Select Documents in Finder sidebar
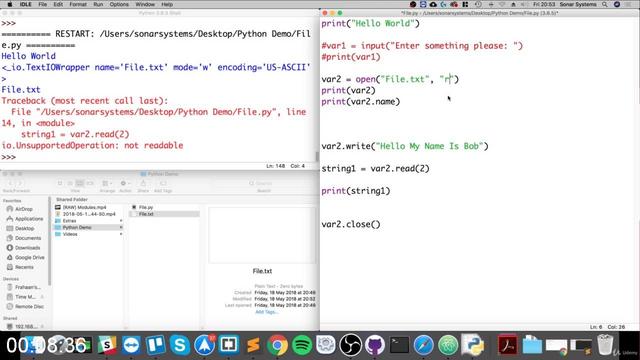 coord(28,238)
